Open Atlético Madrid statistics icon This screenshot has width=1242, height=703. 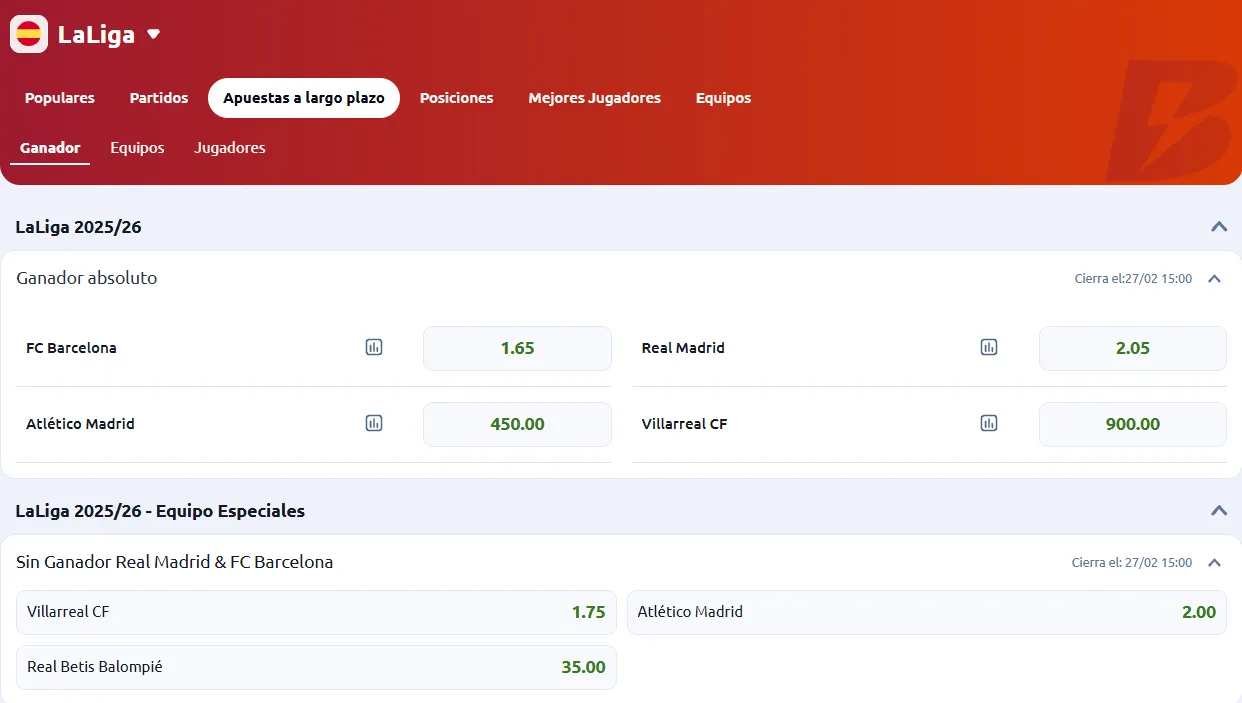[374, 424]
